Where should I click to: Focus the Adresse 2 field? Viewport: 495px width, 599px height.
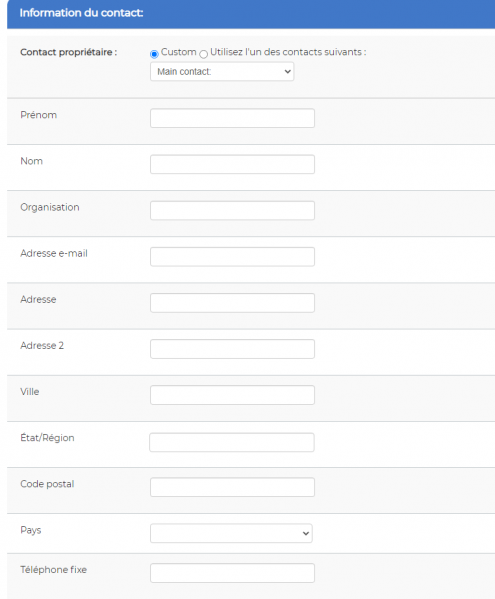click(x=232, y=349)
